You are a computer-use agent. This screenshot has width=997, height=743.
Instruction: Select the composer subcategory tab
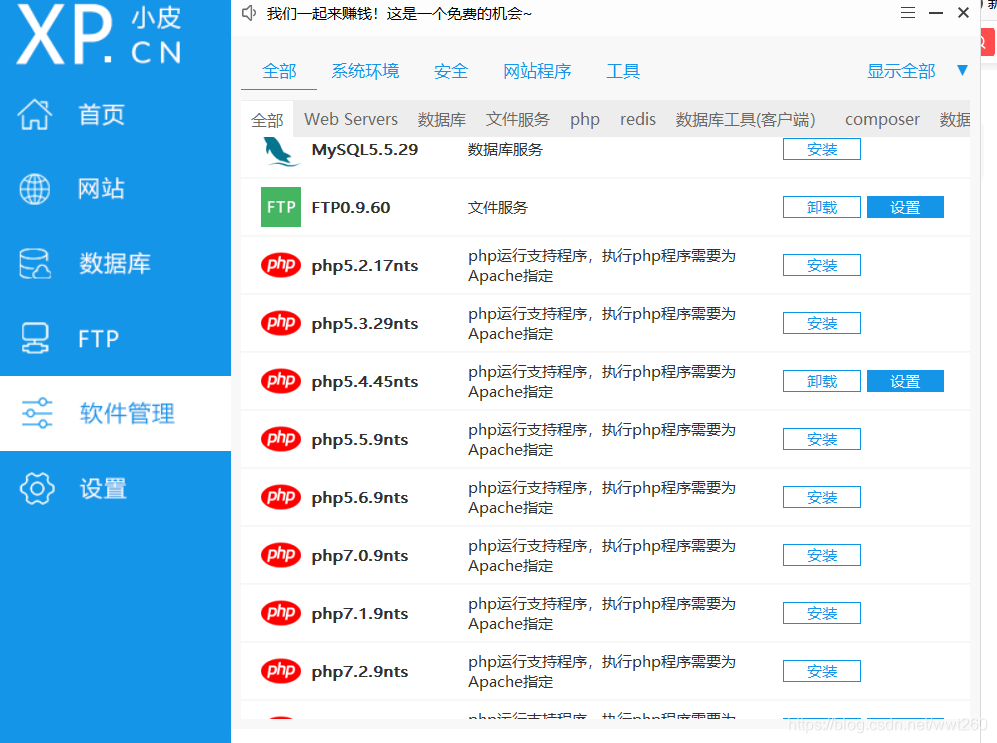click(882, 119)
